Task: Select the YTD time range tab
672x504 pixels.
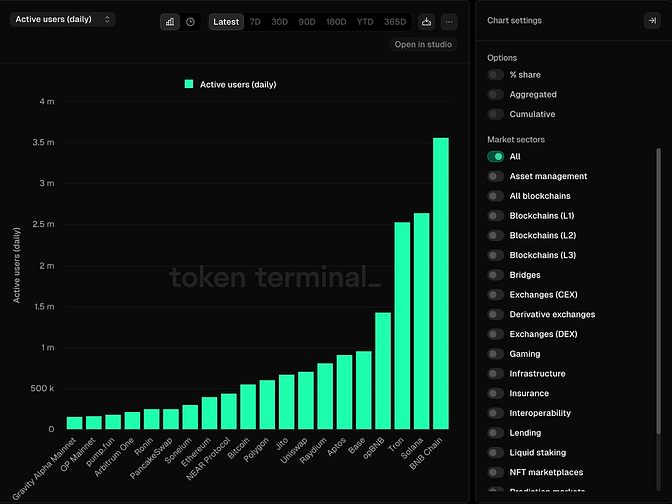Action: [365, 22]
